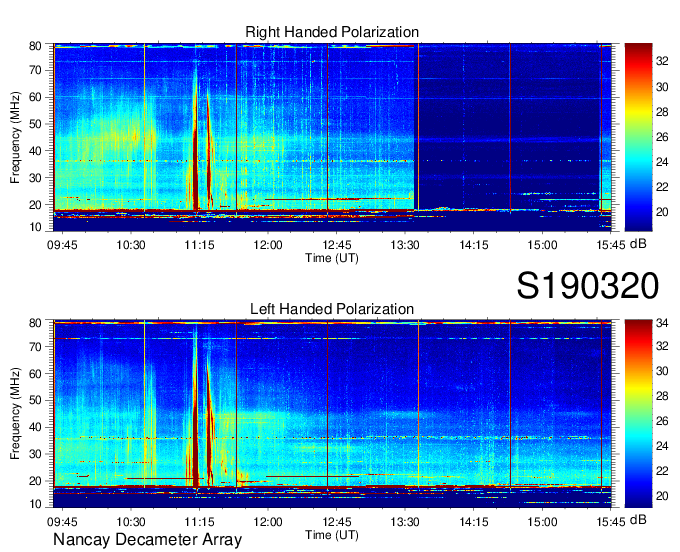Click the "10" frequency tick of Right Handed plot
Viewport: 680px width, 552px height.
[35, 227]
